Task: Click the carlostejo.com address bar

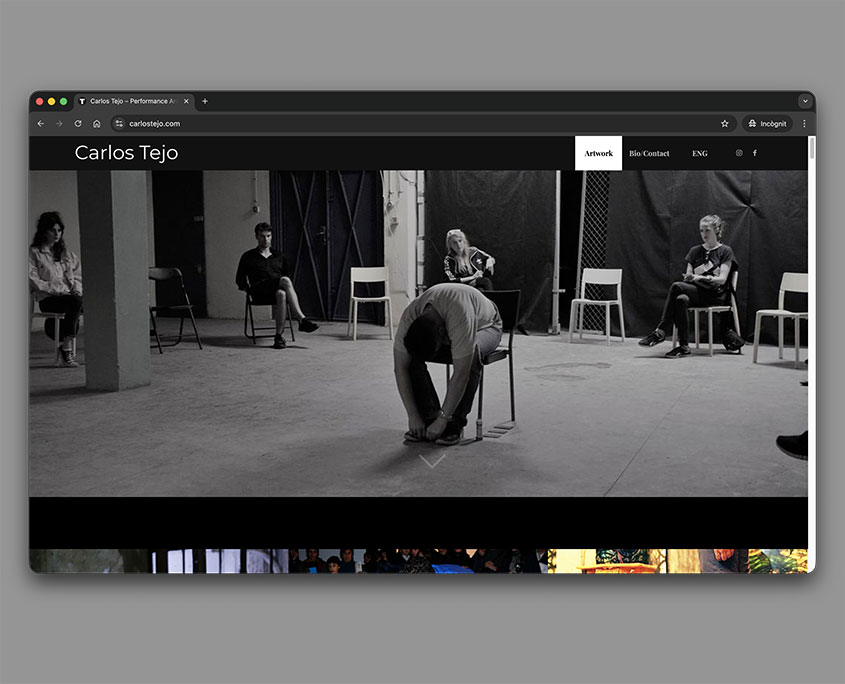Action: click(400, 124)
